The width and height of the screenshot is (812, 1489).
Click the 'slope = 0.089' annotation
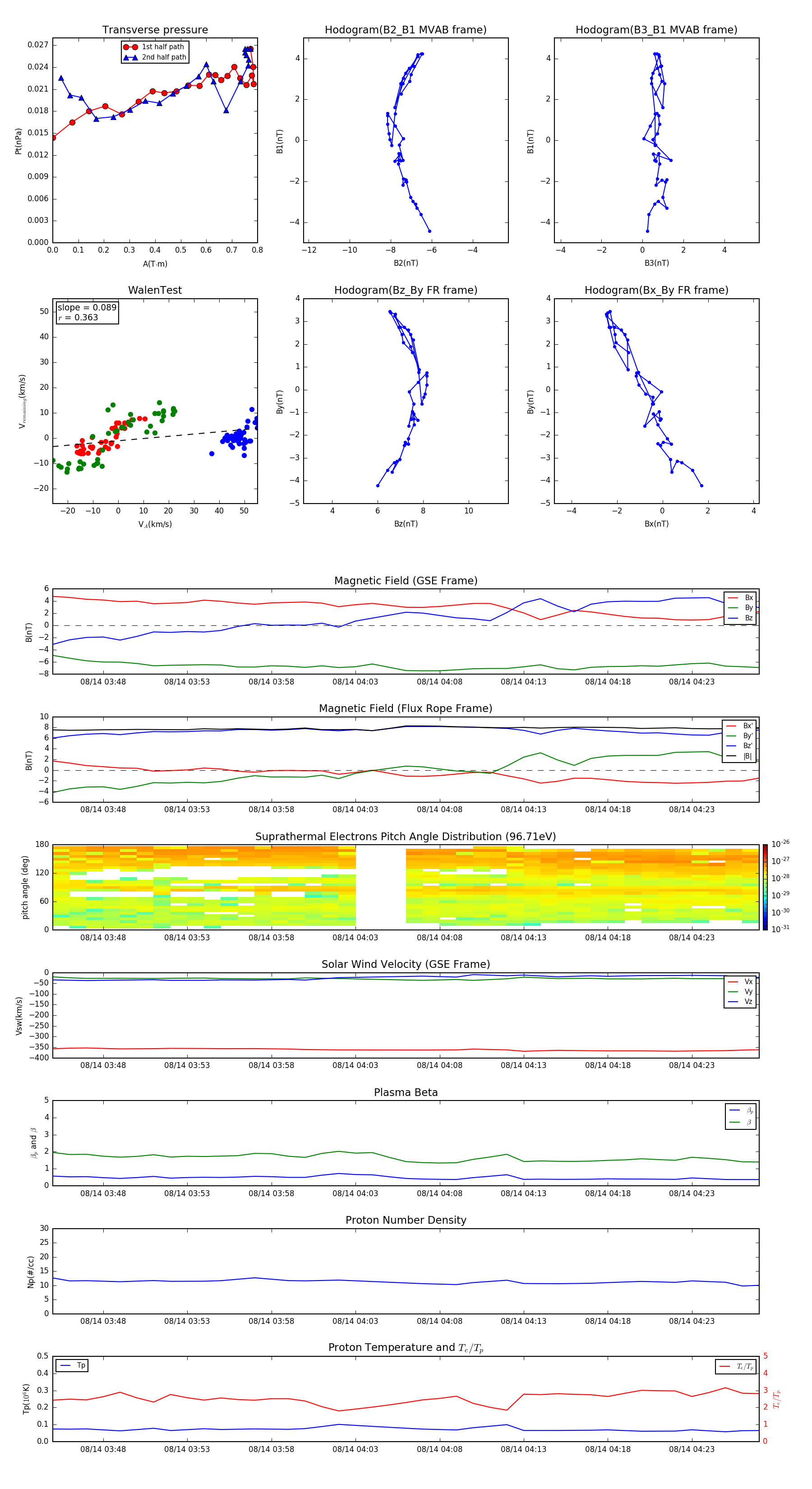tap(87, 308)
